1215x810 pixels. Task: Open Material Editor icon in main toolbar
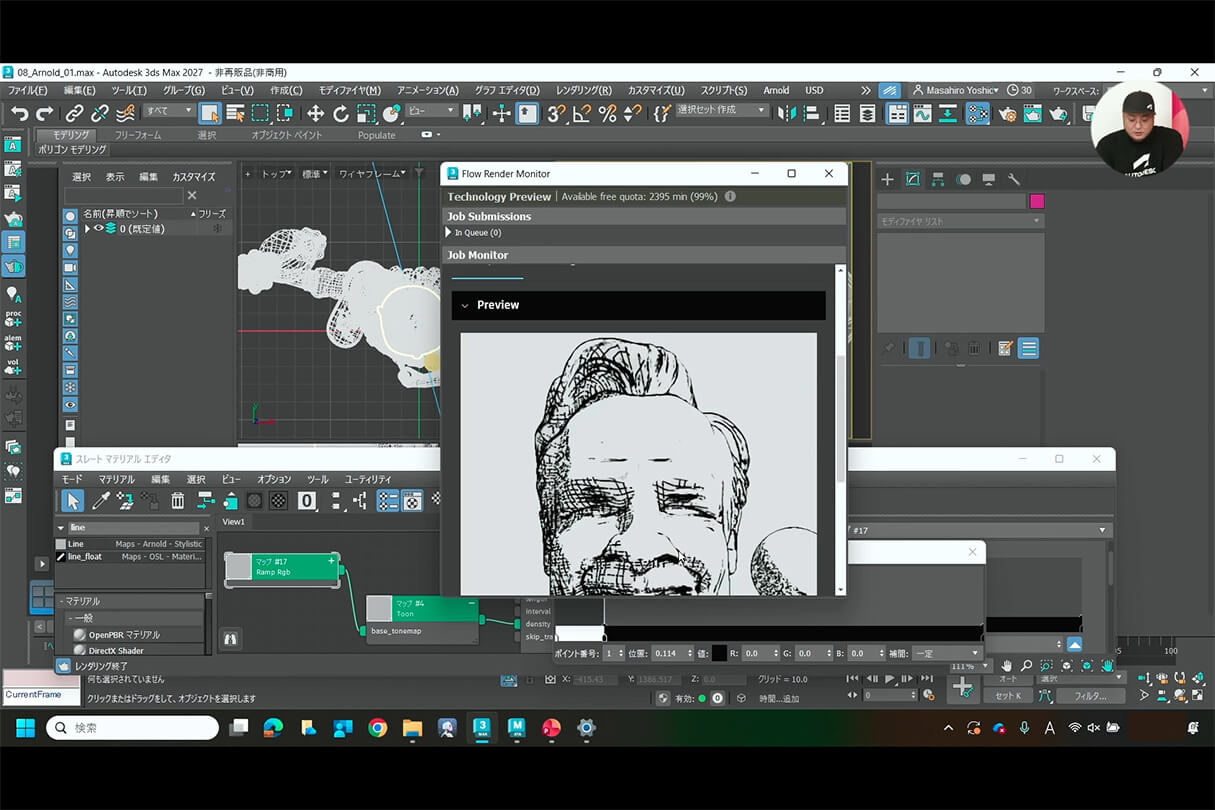977,113
